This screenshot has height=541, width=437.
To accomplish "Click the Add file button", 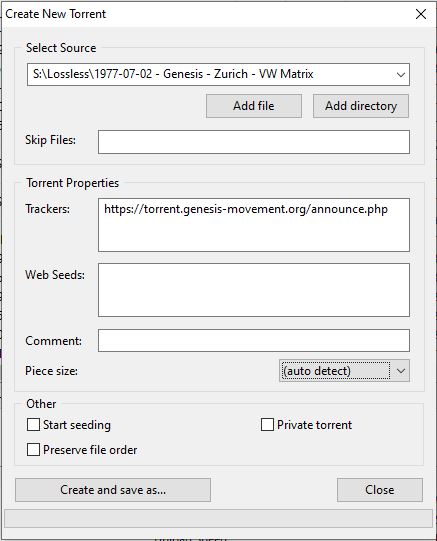I will [254, 106].
